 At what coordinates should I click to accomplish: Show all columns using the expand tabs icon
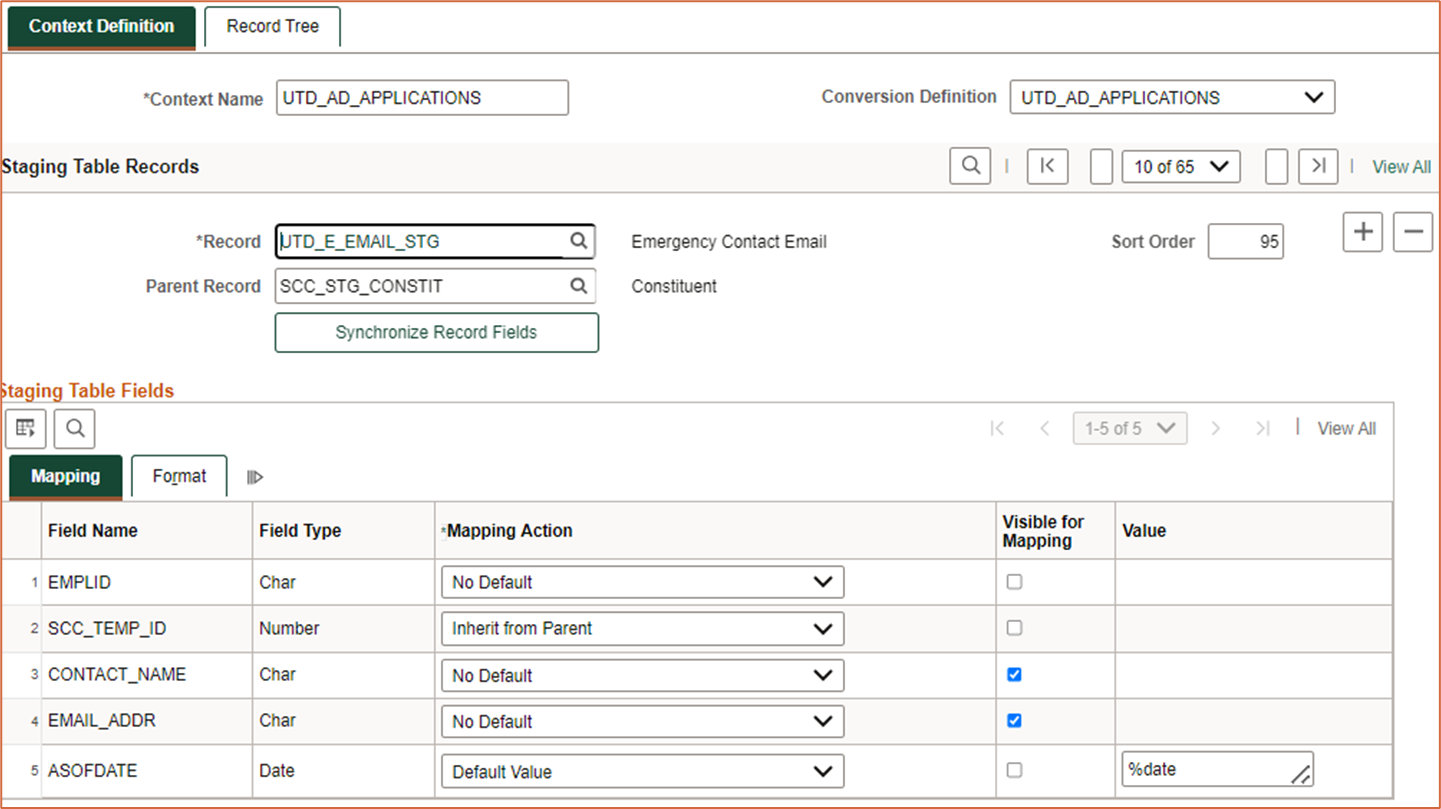pos(255,477)
